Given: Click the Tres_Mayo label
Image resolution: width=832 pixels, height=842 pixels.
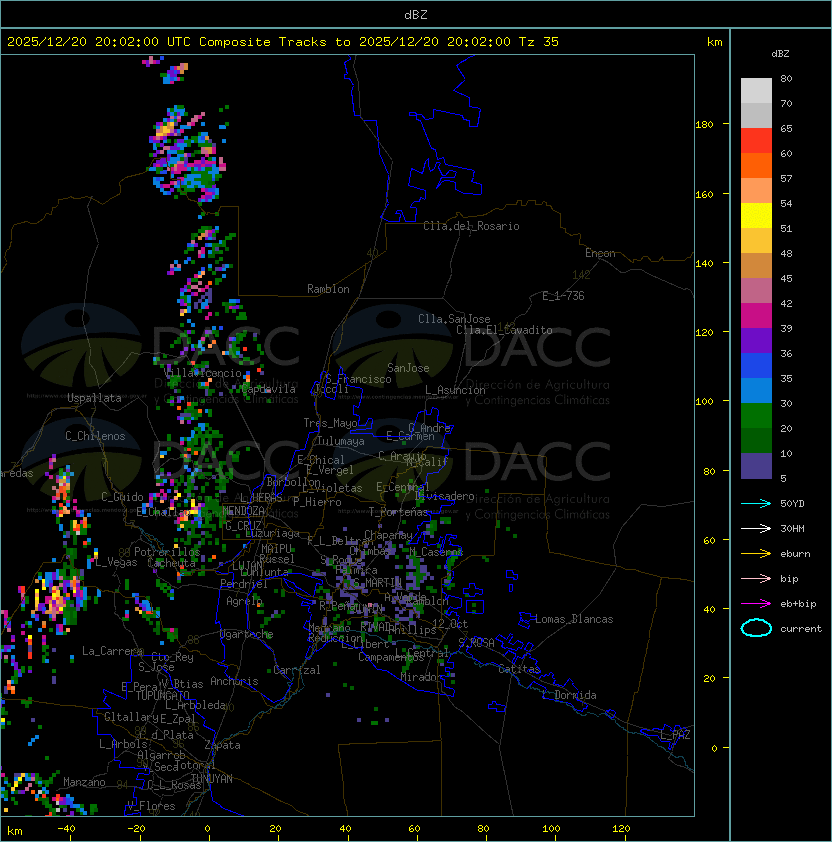Looking at the screenshot, I should pos(330,423).
